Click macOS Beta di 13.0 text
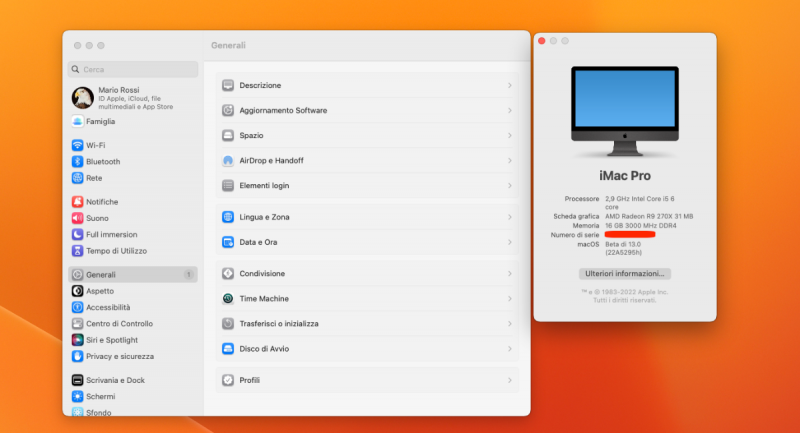Screen dimensions: 800x433 (623, 248)
